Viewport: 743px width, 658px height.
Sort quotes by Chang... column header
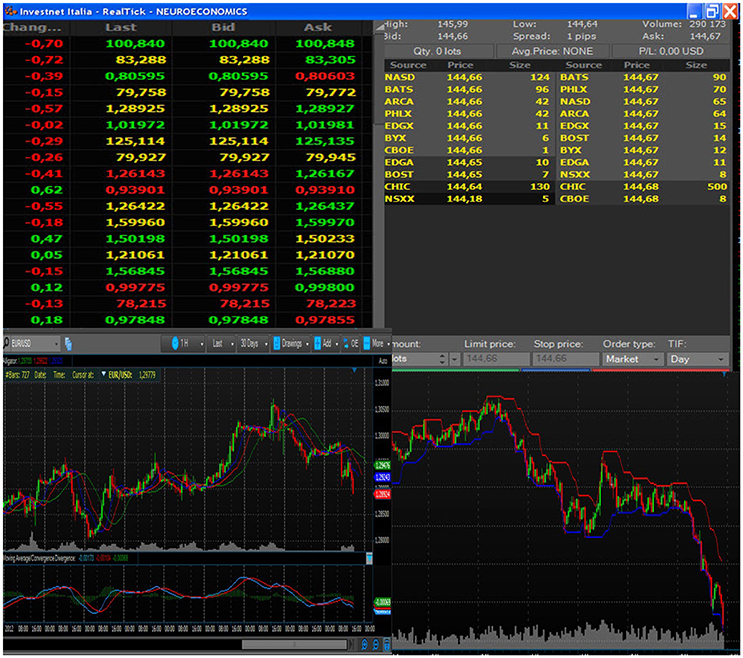coord(32,27)
